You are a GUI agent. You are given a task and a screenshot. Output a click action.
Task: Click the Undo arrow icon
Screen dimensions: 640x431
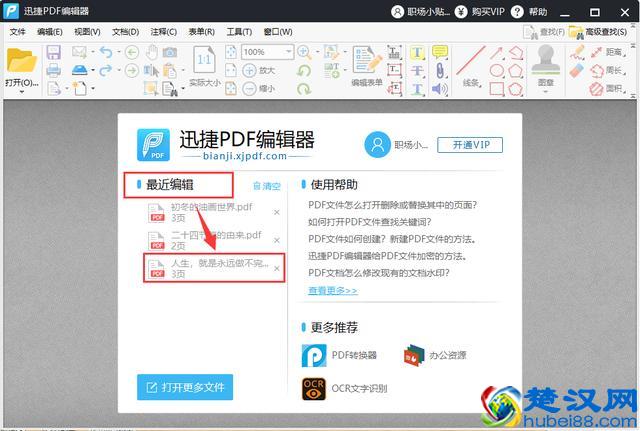pos(106,52)
